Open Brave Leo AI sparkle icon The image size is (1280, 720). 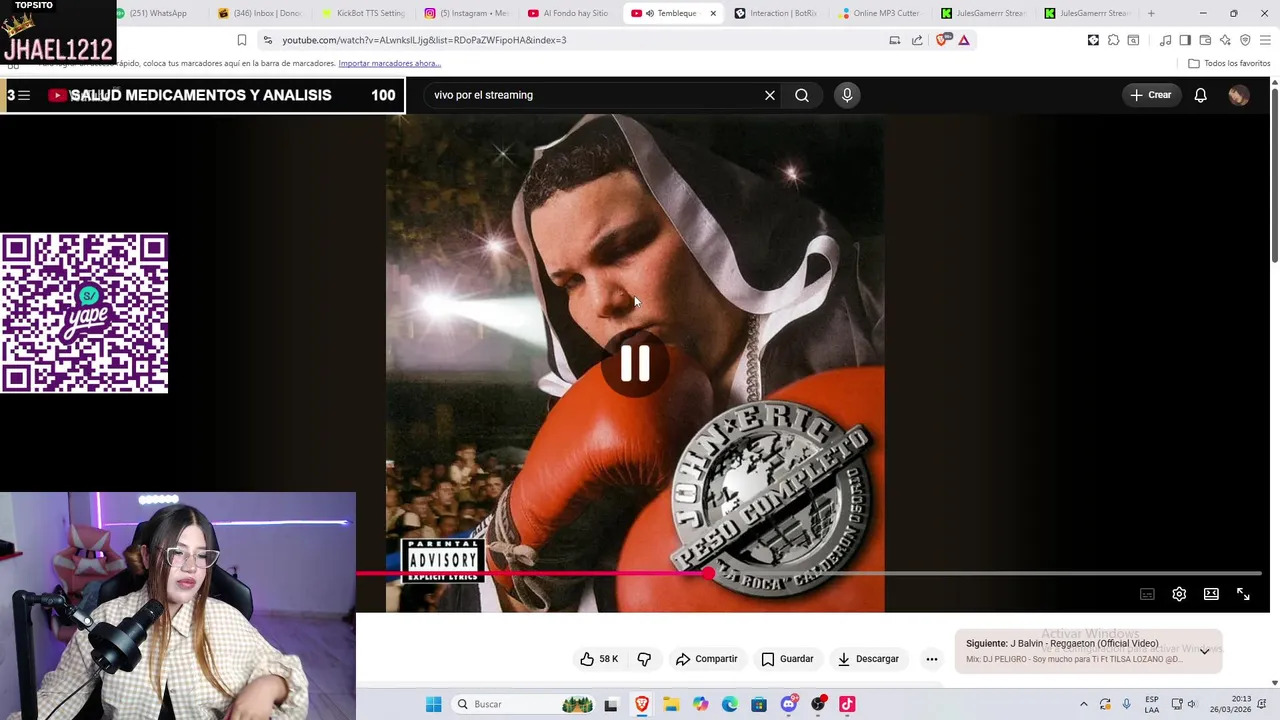click(x=1225, y=40)
